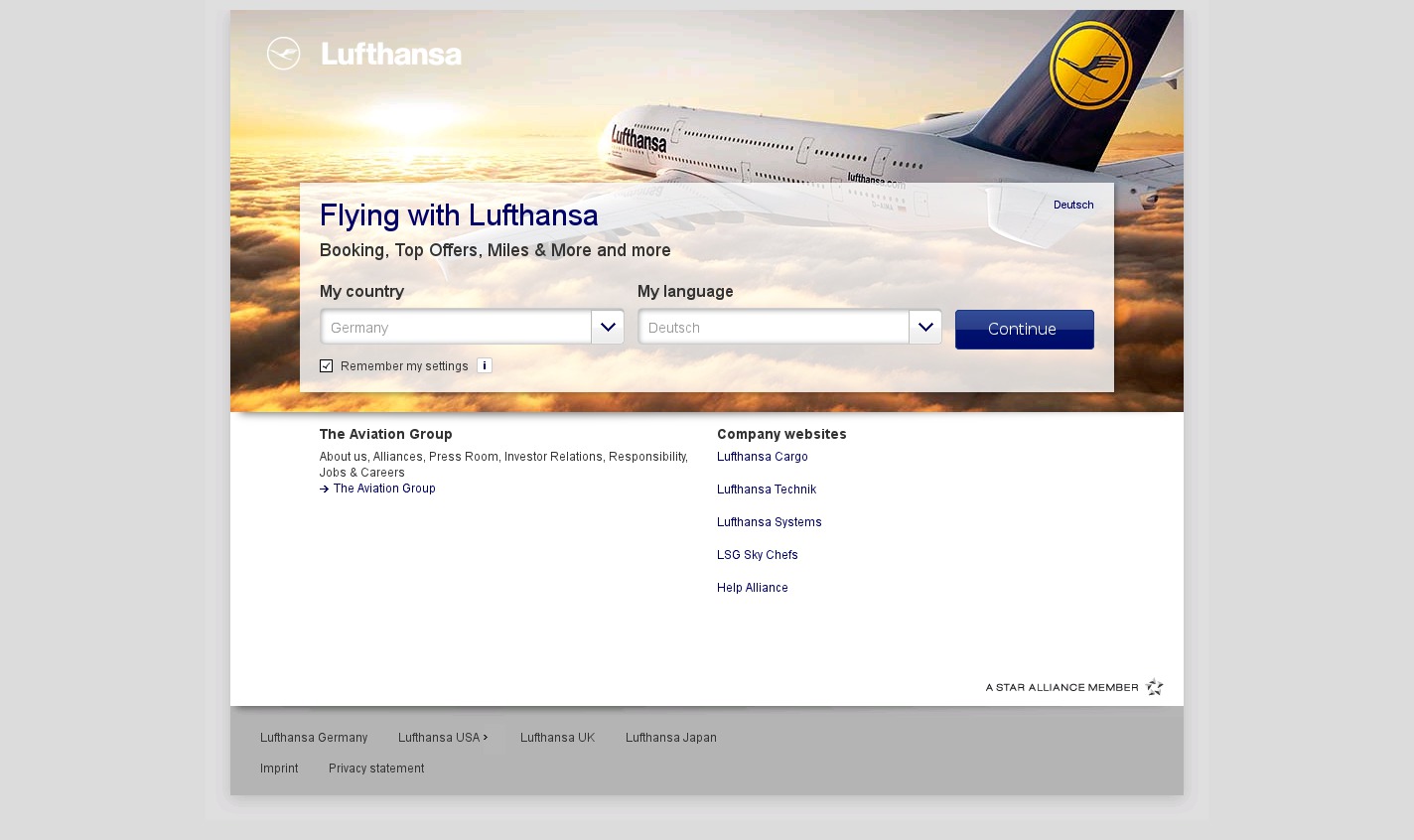Screen dimensions: 1414x840
Task: Click the Germany country field
Action: pos(456,327)
